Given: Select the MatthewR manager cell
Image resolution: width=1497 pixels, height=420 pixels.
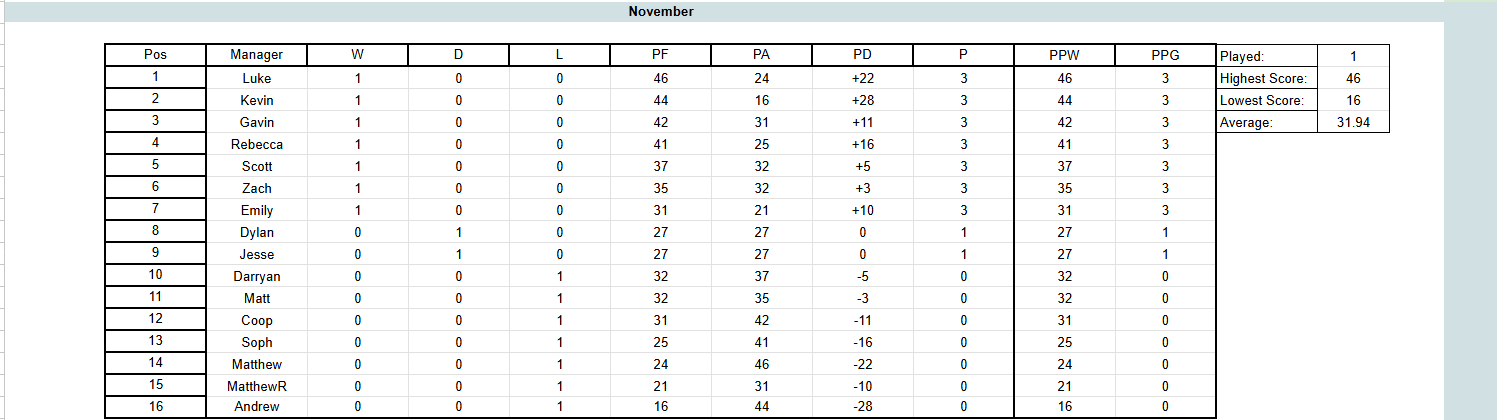Looking at the screenshot, I should click(x=256, y=385).
